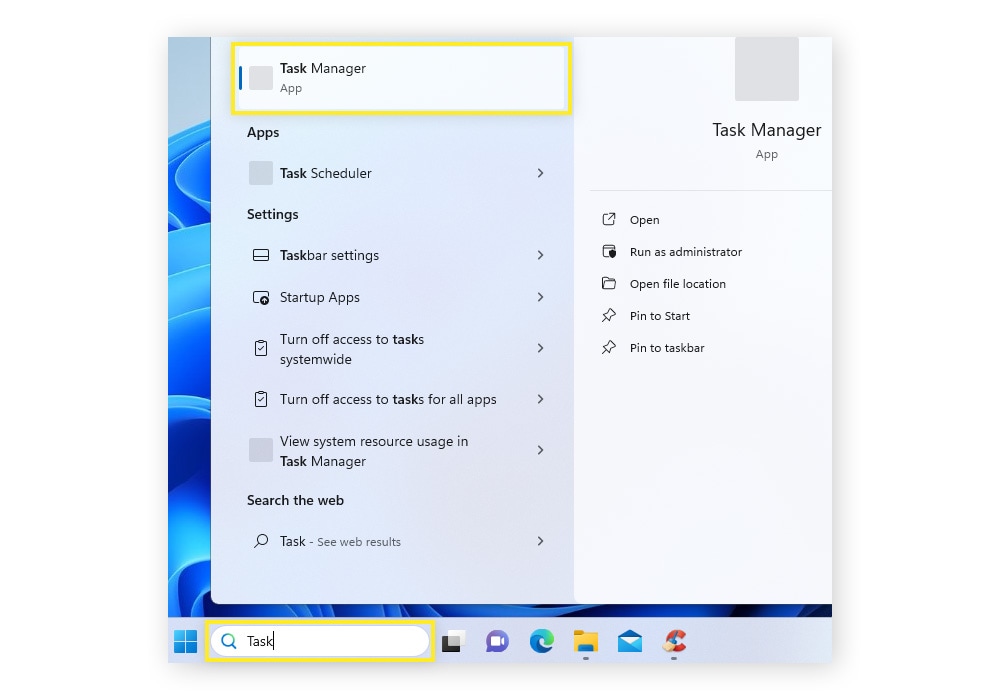Click the Open file location folder icon
The width and height of the screenshot is (1000, 700).
point(609,283)
